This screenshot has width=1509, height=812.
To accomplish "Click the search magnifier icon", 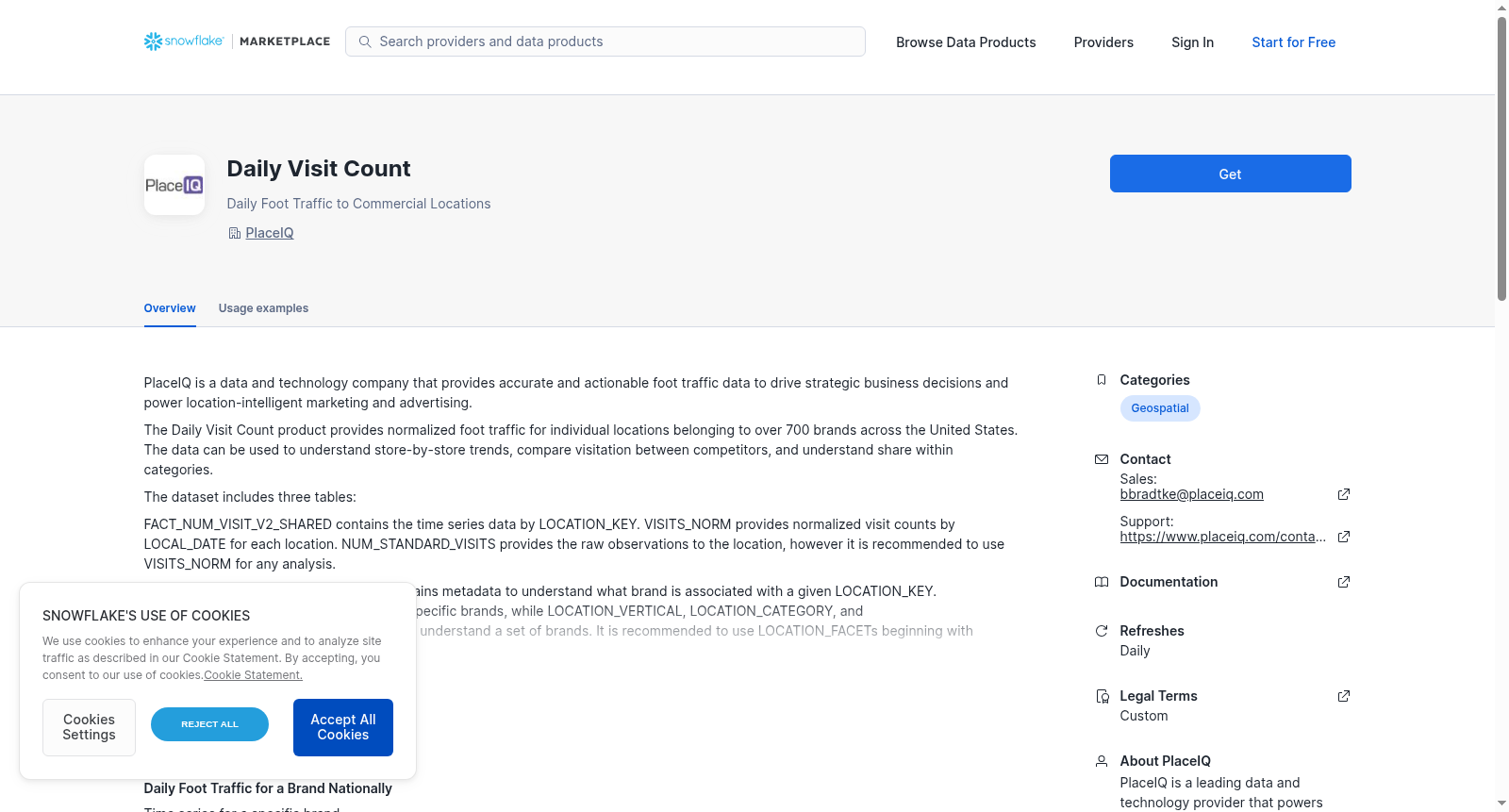I will pos(365,41).
